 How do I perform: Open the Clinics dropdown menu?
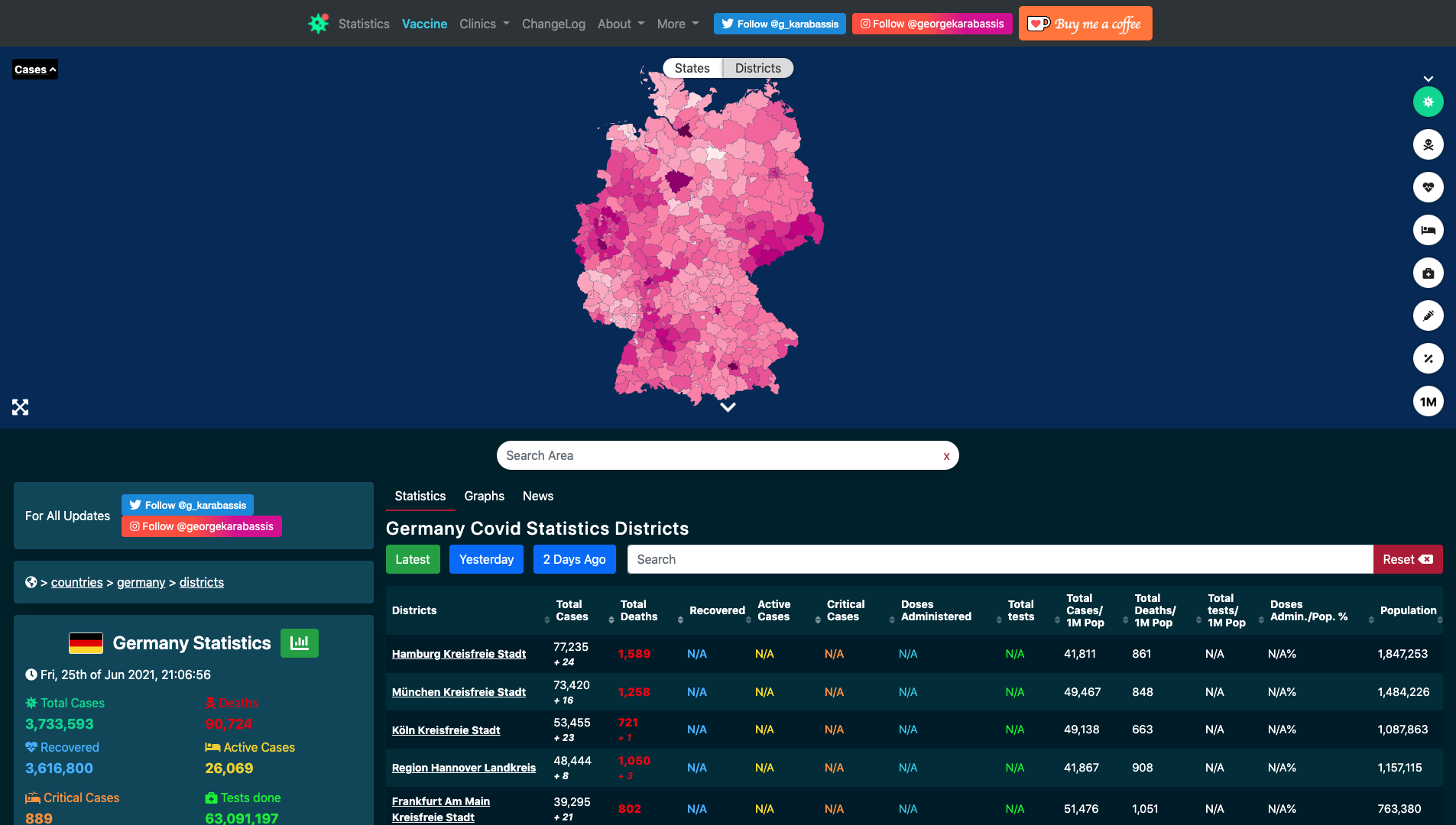click(483, 24)
